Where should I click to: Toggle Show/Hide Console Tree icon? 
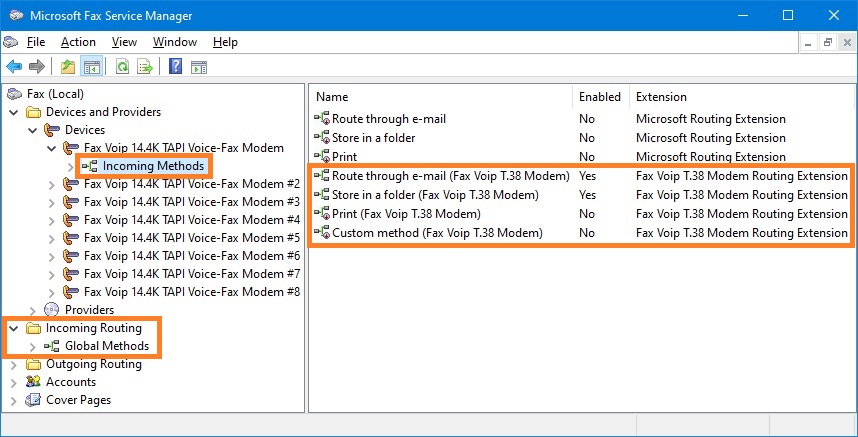click(91, 67)
